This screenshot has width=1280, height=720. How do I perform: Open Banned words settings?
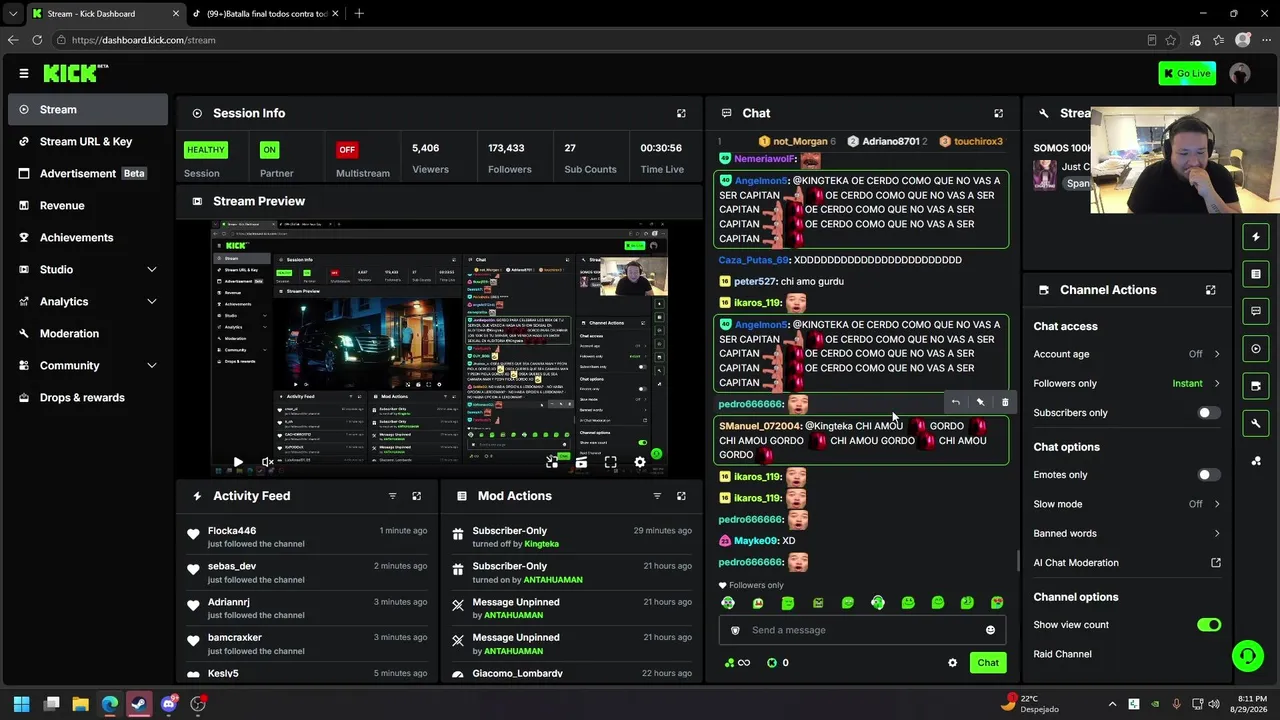point(1127,533)
